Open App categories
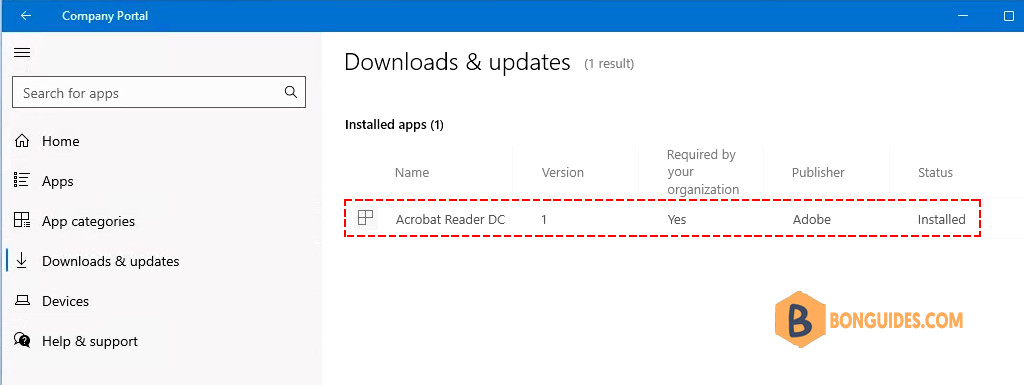1024x385 pixels. (x=88, y=221)
